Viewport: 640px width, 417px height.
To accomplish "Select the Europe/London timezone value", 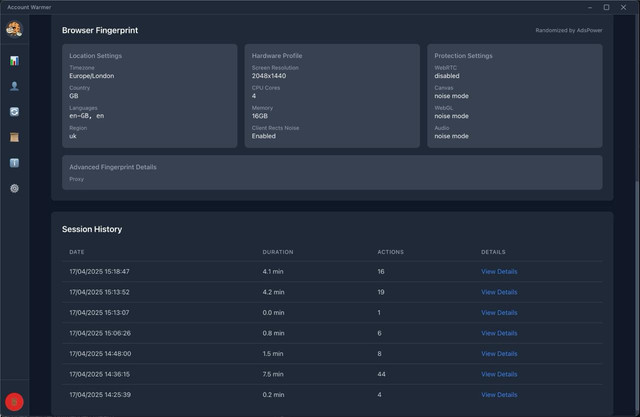I will pyautogui.click(x=91, y=76).
